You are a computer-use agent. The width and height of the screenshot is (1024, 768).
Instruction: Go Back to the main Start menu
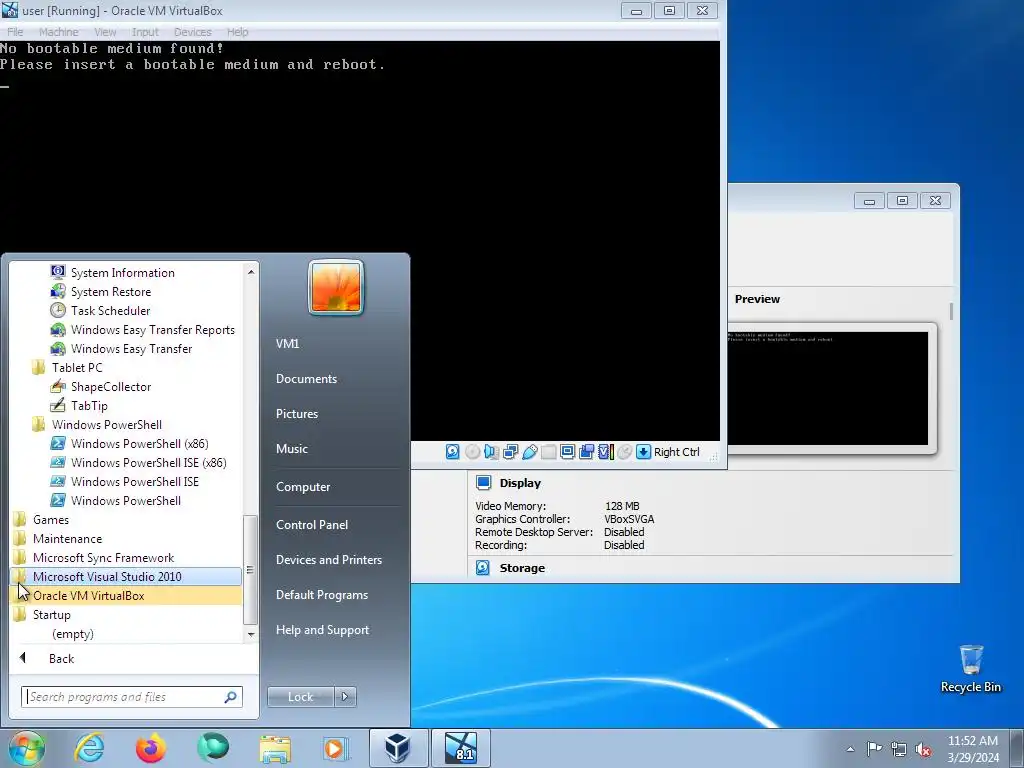tap(61, 658)
